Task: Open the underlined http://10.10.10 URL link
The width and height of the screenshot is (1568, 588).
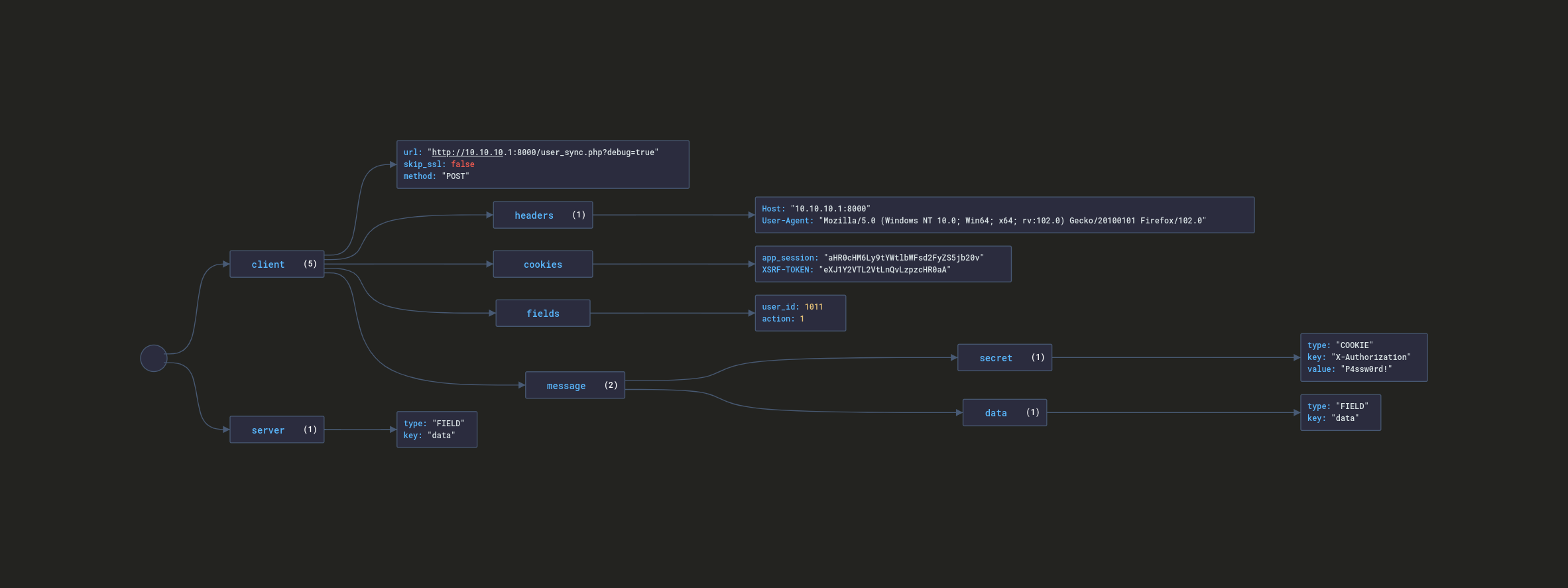Action: pos(467,152)
